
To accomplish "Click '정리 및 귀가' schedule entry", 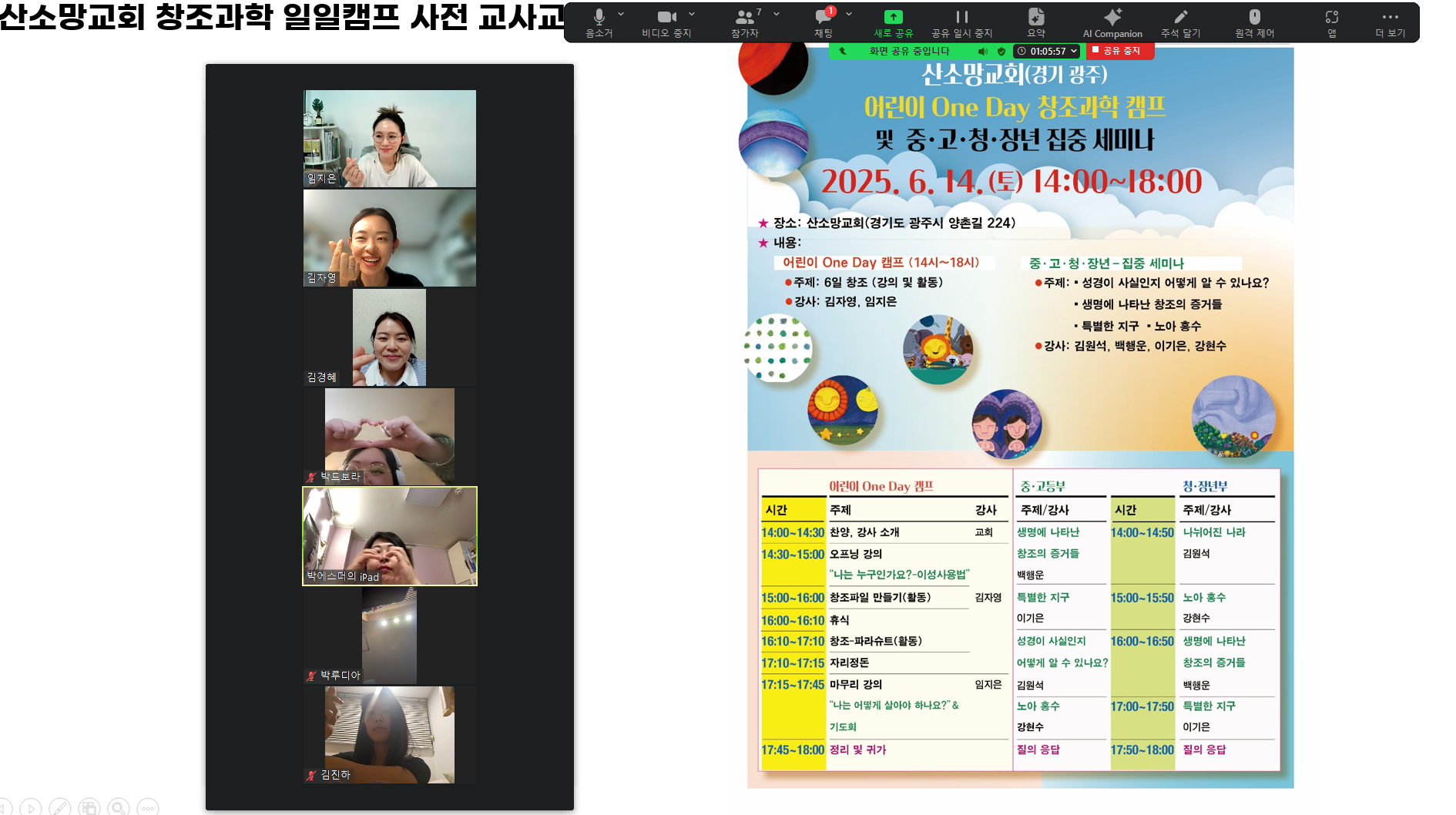I will 857,750.
